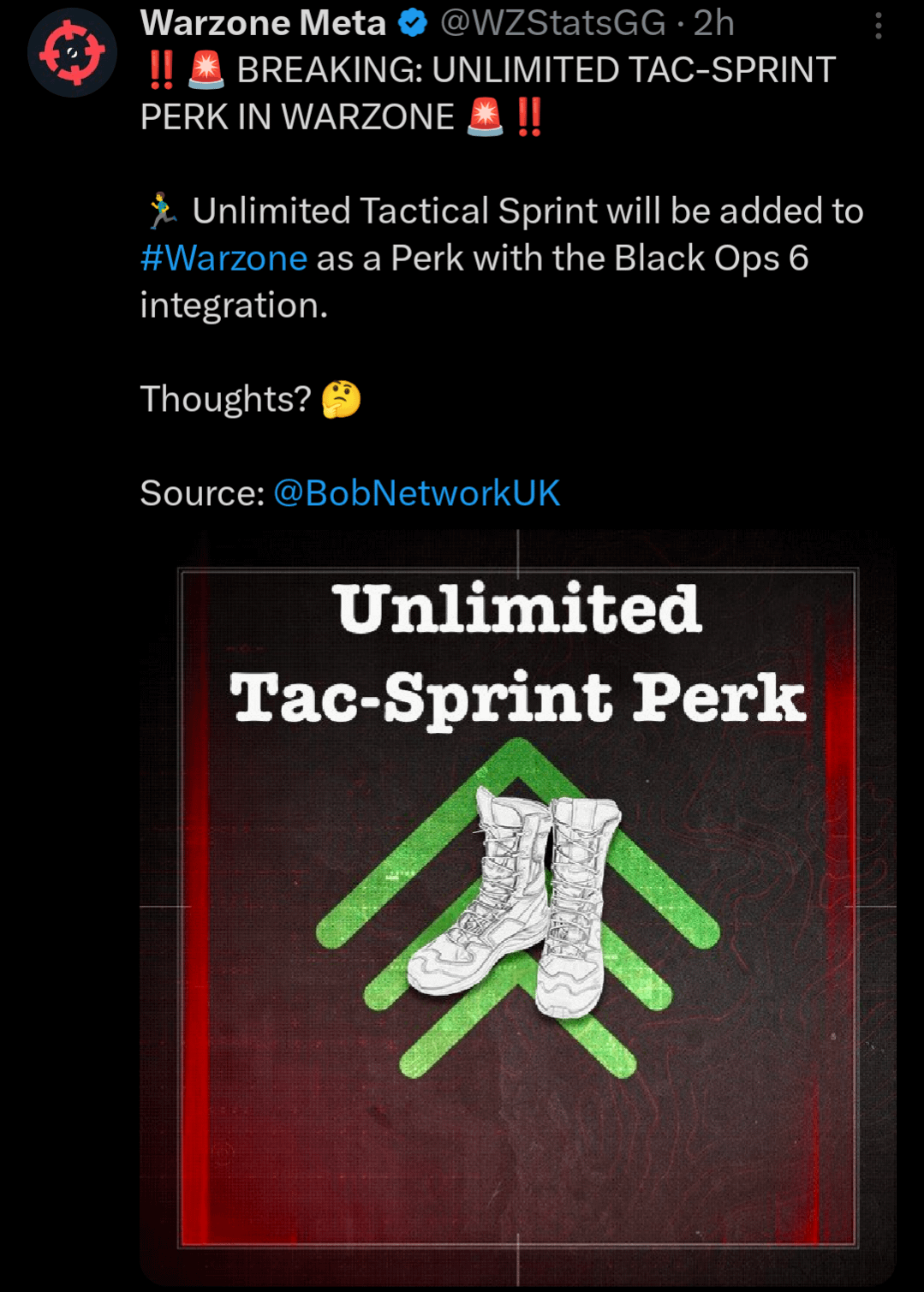Screen dimensions: 924x1292
Task: Click the 2h timestamp
Action: pyautogui.click(x=713, y=23)
